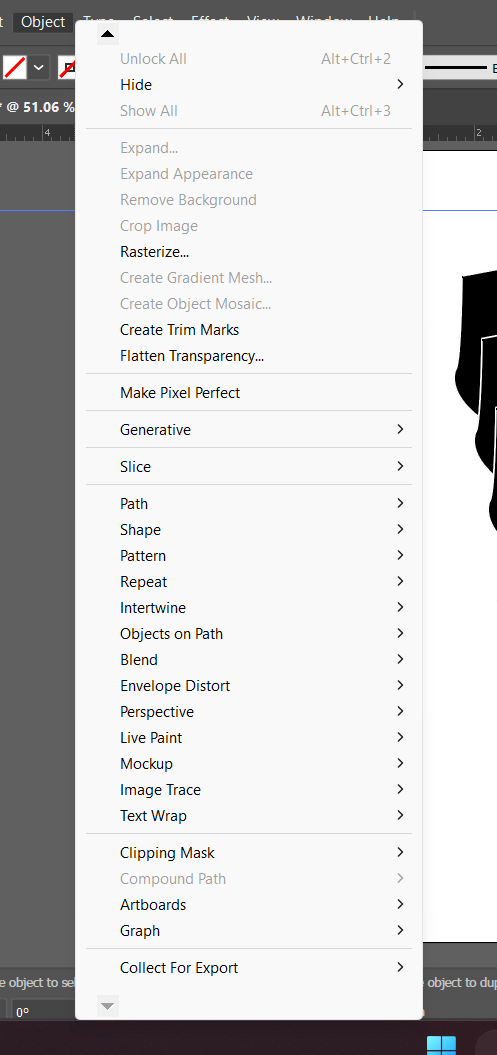Open the Pattern submenu
The image size is (497, 1055).
pos(249,556)
